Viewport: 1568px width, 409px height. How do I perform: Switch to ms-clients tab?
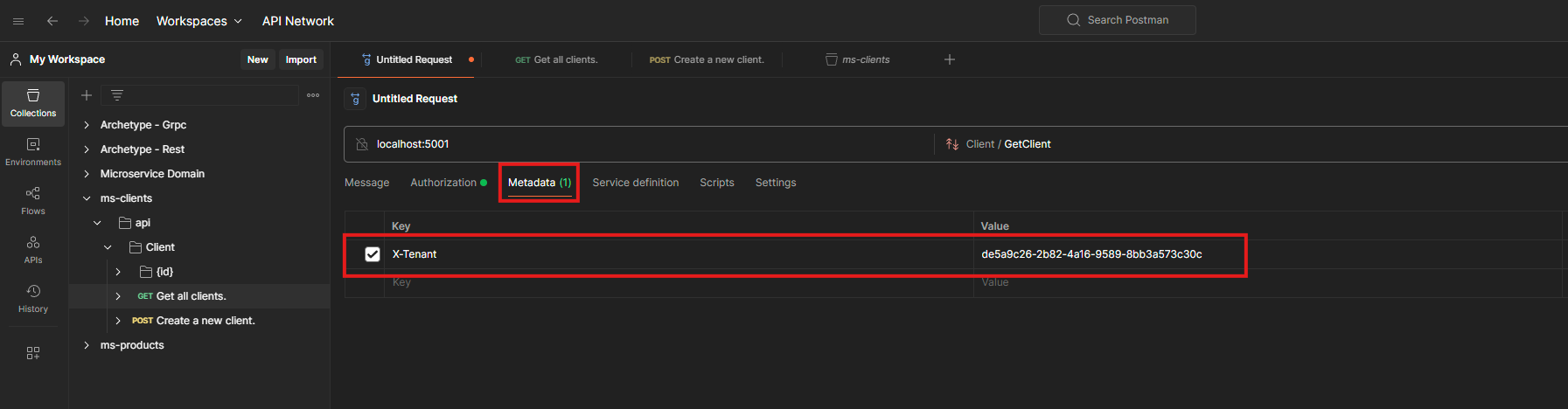coord(858,59)
